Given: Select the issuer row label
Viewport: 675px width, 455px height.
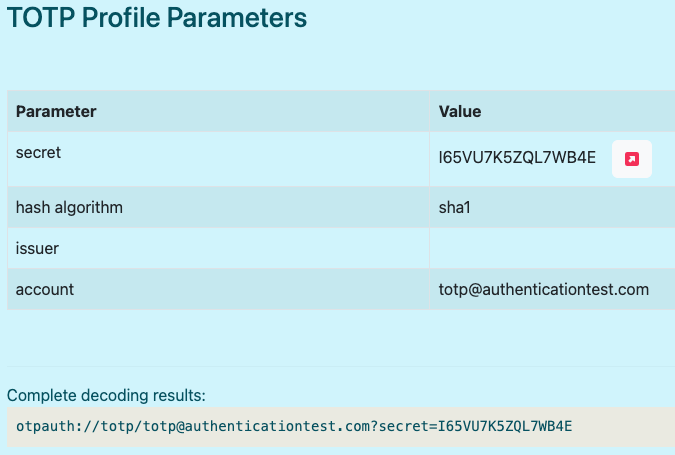Looking at the screenshot, I should click(37, 248).
